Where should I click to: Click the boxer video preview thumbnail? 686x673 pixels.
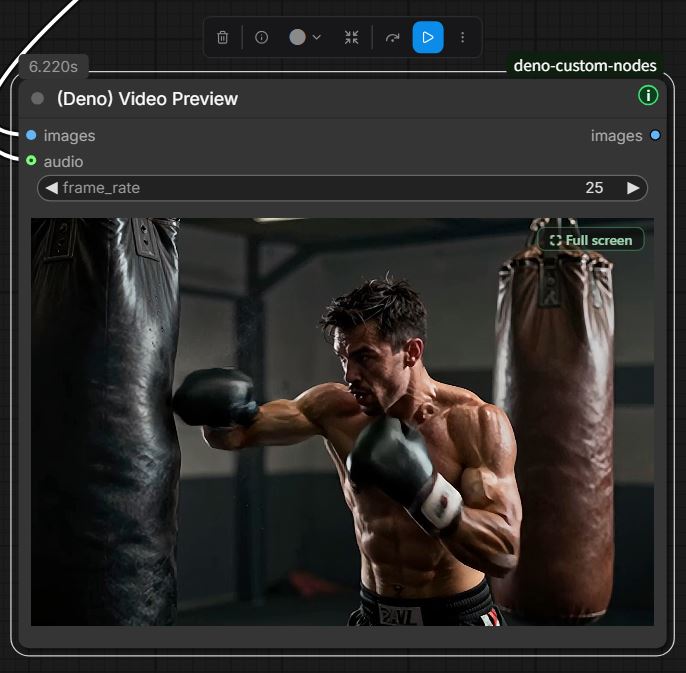point(343,422)
